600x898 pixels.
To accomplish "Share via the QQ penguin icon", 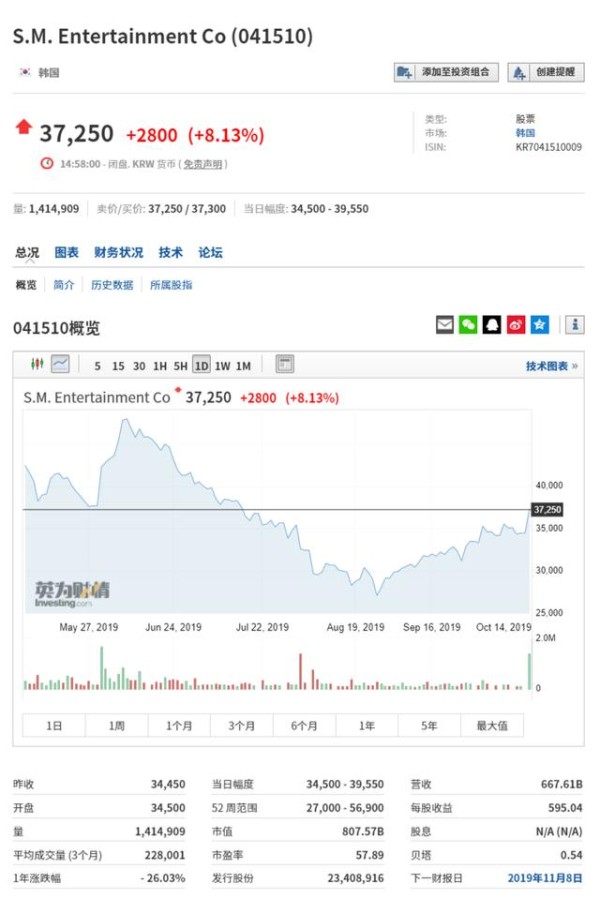I will 491,325.
